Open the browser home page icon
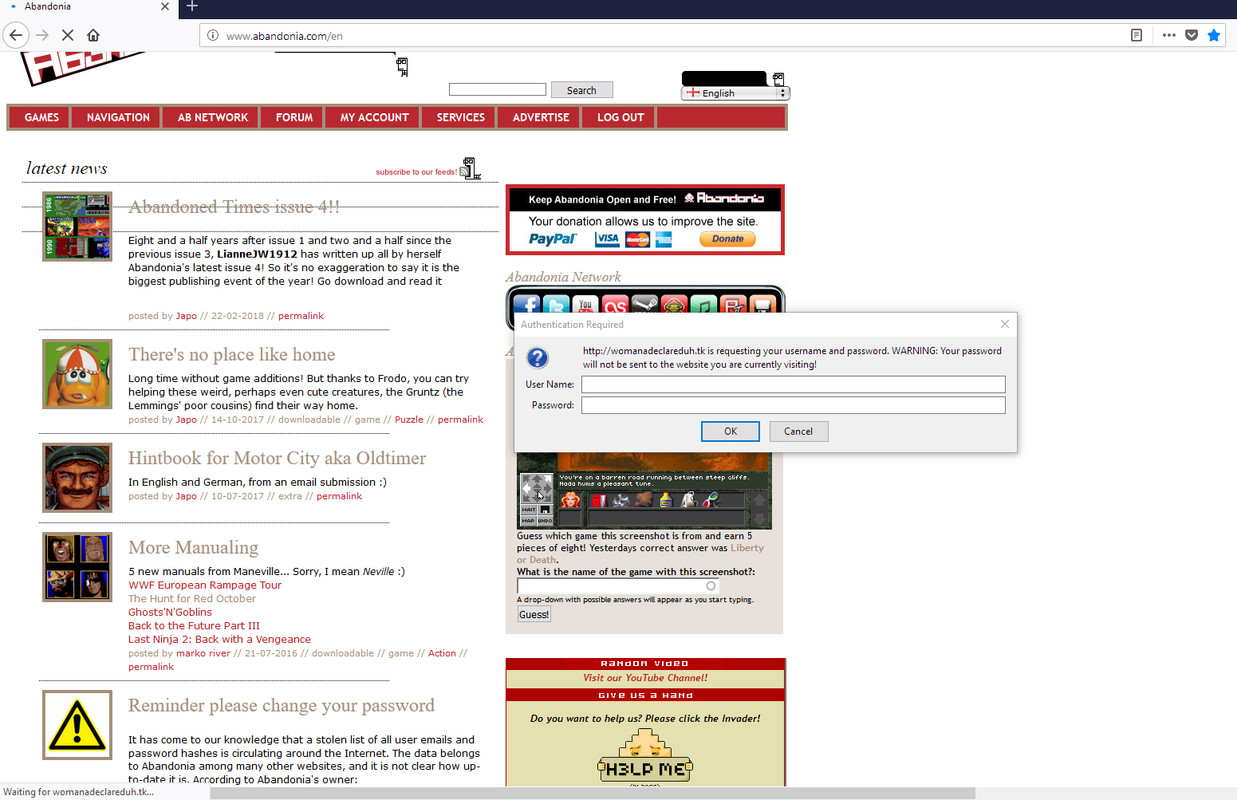Viewport: 1237px width, 800px height. point(93,35)
